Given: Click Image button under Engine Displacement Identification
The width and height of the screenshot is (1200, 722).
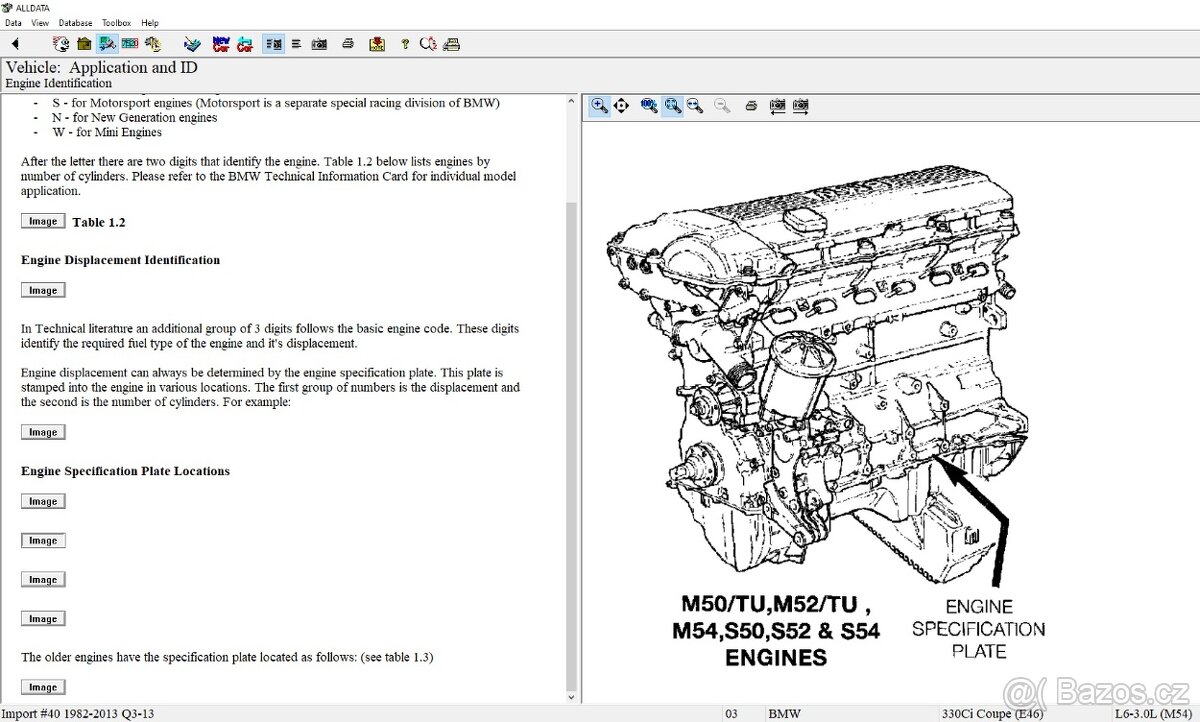Looking at the screenshot, I should (x=43, y=290).
